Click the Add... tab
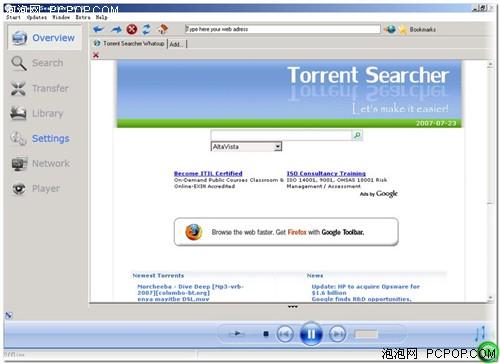This screenshot has width=500, height=364. (177, 44)
